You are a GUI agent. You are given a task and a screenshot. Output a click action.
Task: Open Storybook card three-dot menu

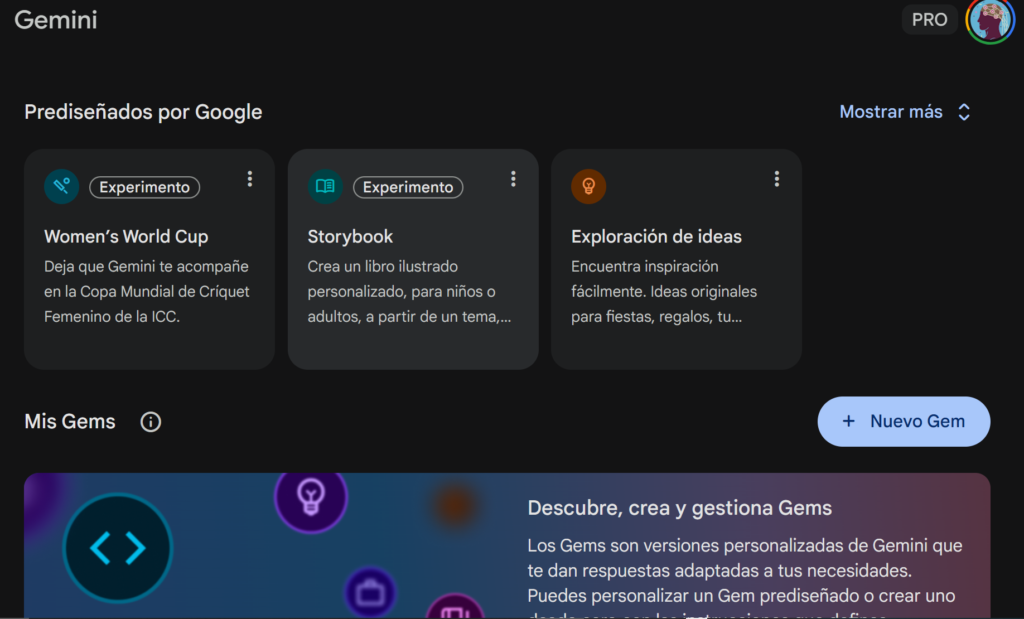513,179
